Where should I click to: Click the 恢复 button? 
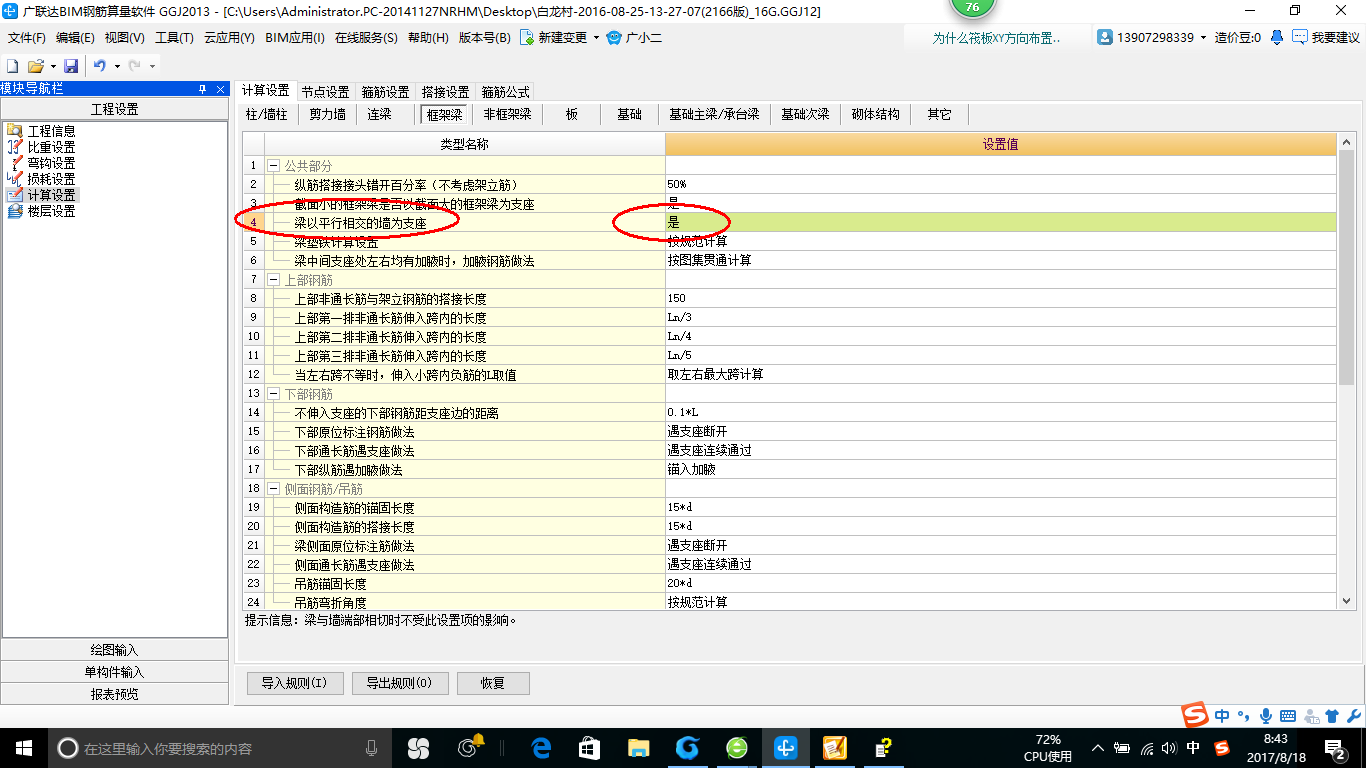[493, 683]
